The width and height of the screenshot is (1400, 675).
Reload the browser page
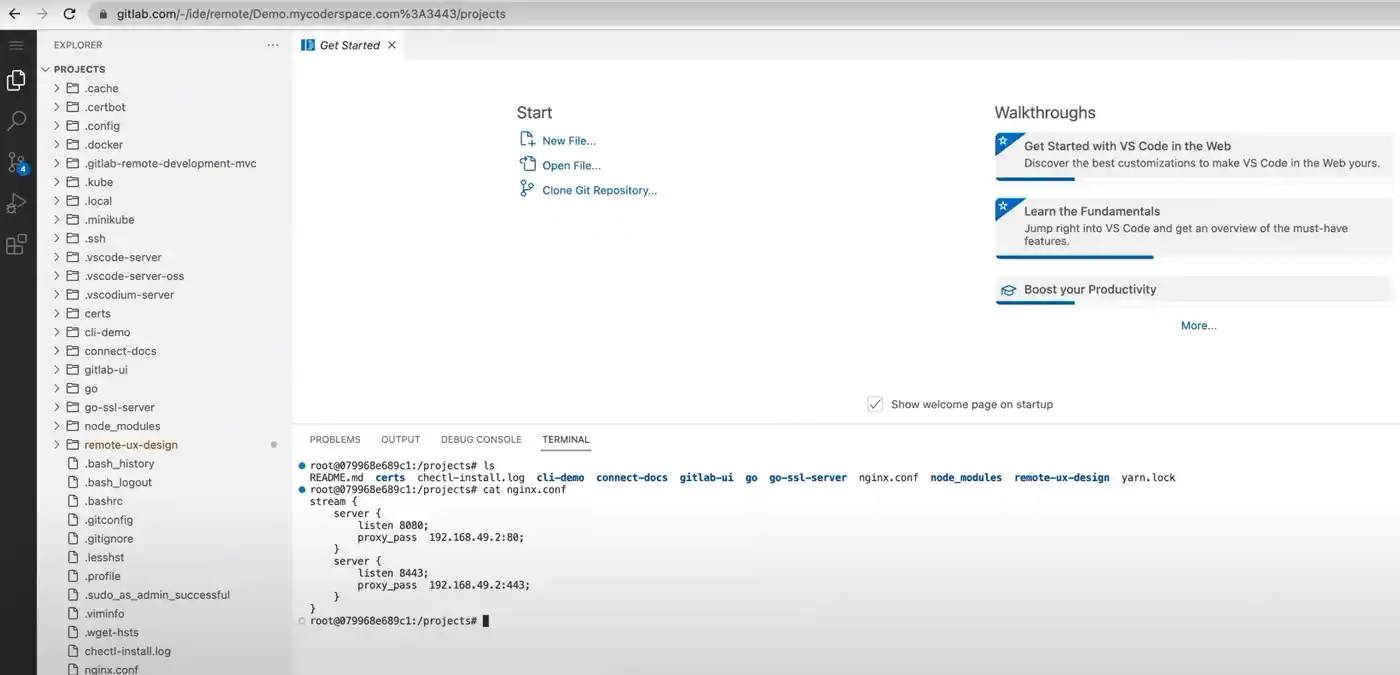(69, 14)
